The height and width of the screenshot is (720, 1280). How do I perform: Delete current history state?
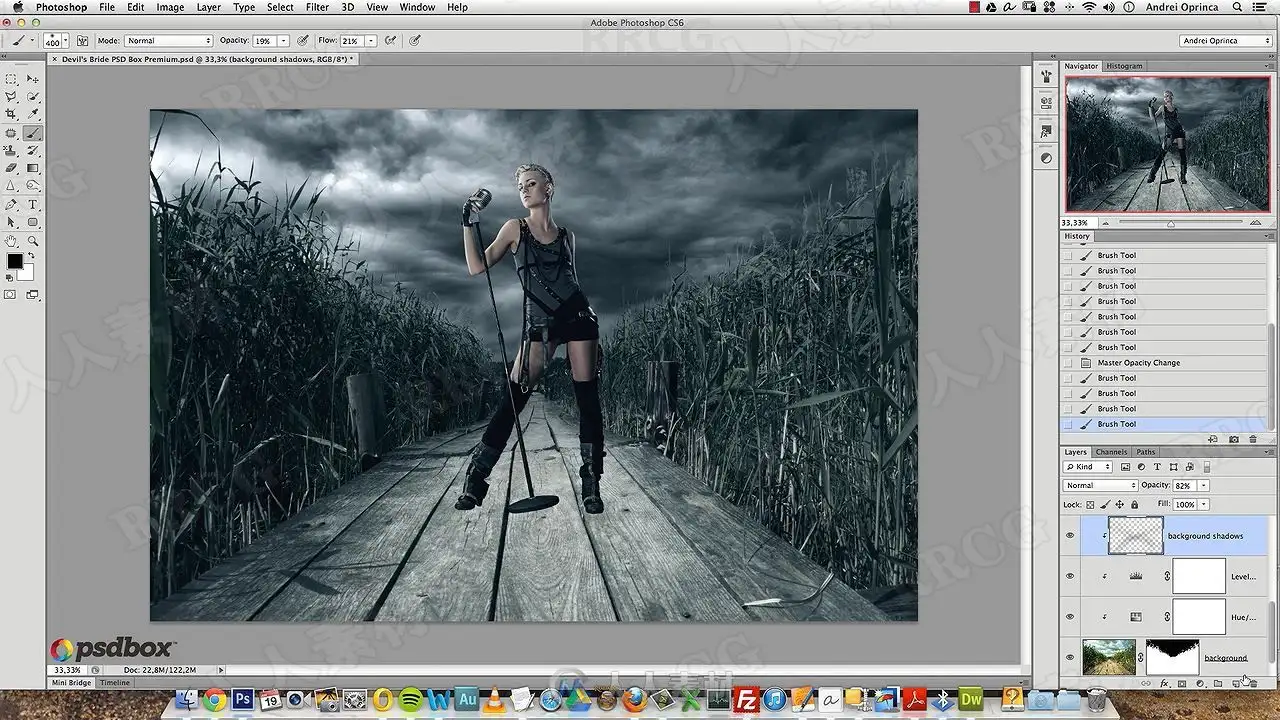pyautogui.click(x=1253, y=439)
